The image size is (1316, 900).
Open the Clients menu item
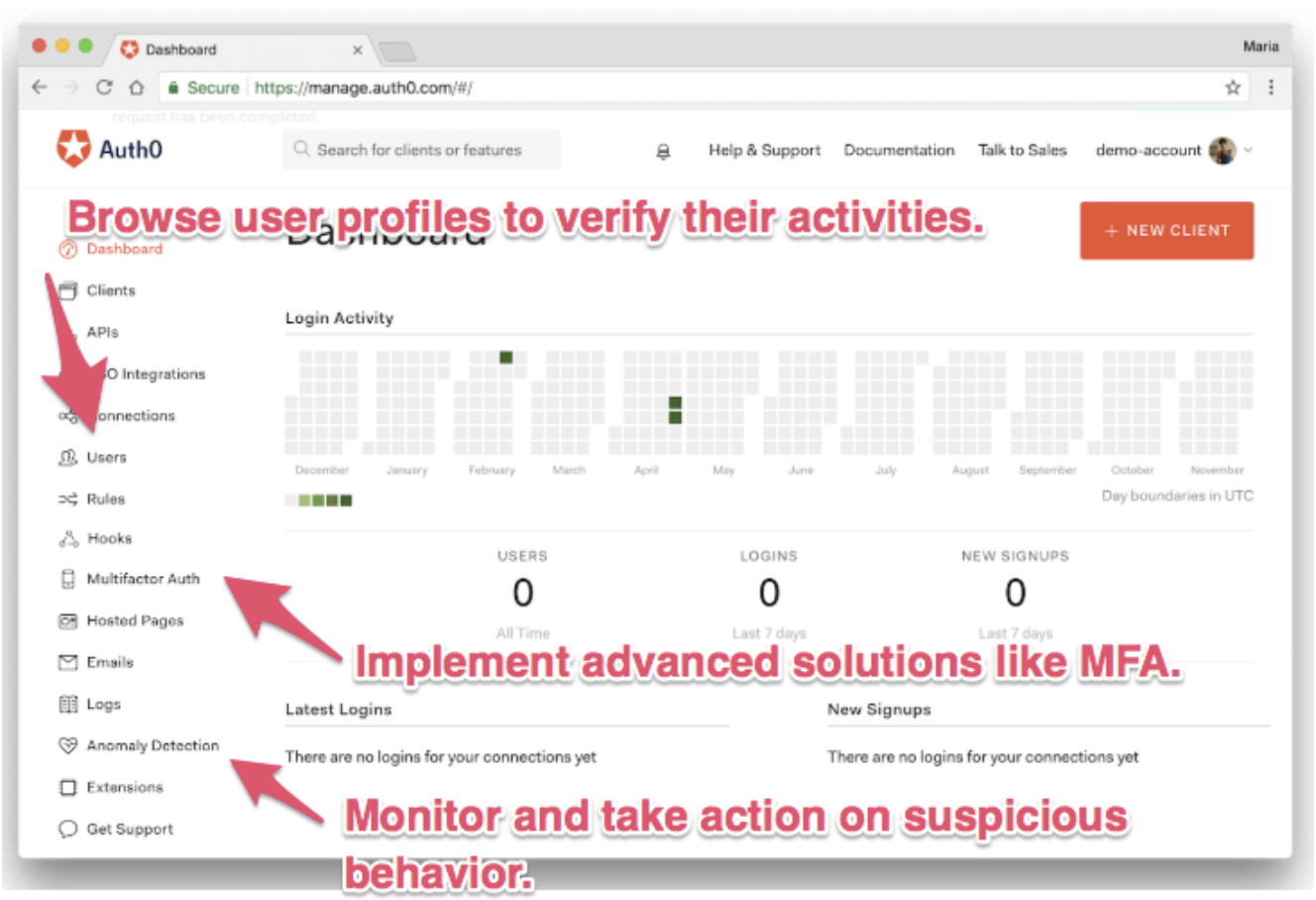pos(111,290)
